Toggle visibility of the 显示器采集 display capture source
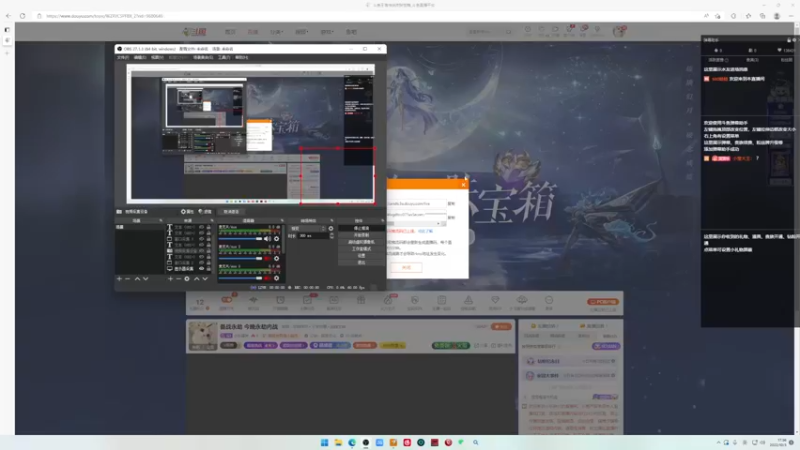 click(201, 268)
